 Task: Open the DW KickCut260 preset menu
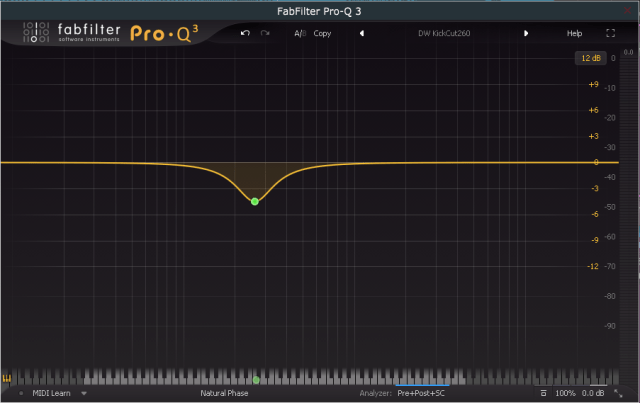443,33
